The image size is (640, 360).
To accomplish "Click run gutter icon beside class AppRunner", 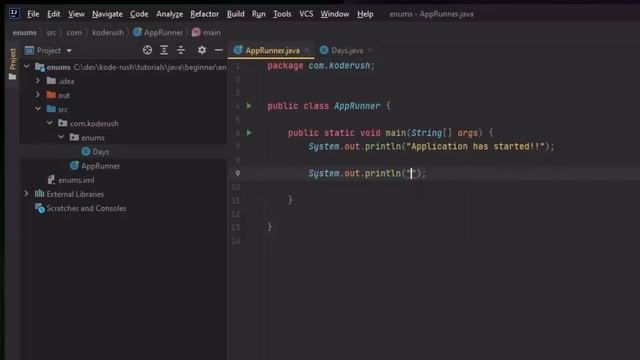I will 249,106.
